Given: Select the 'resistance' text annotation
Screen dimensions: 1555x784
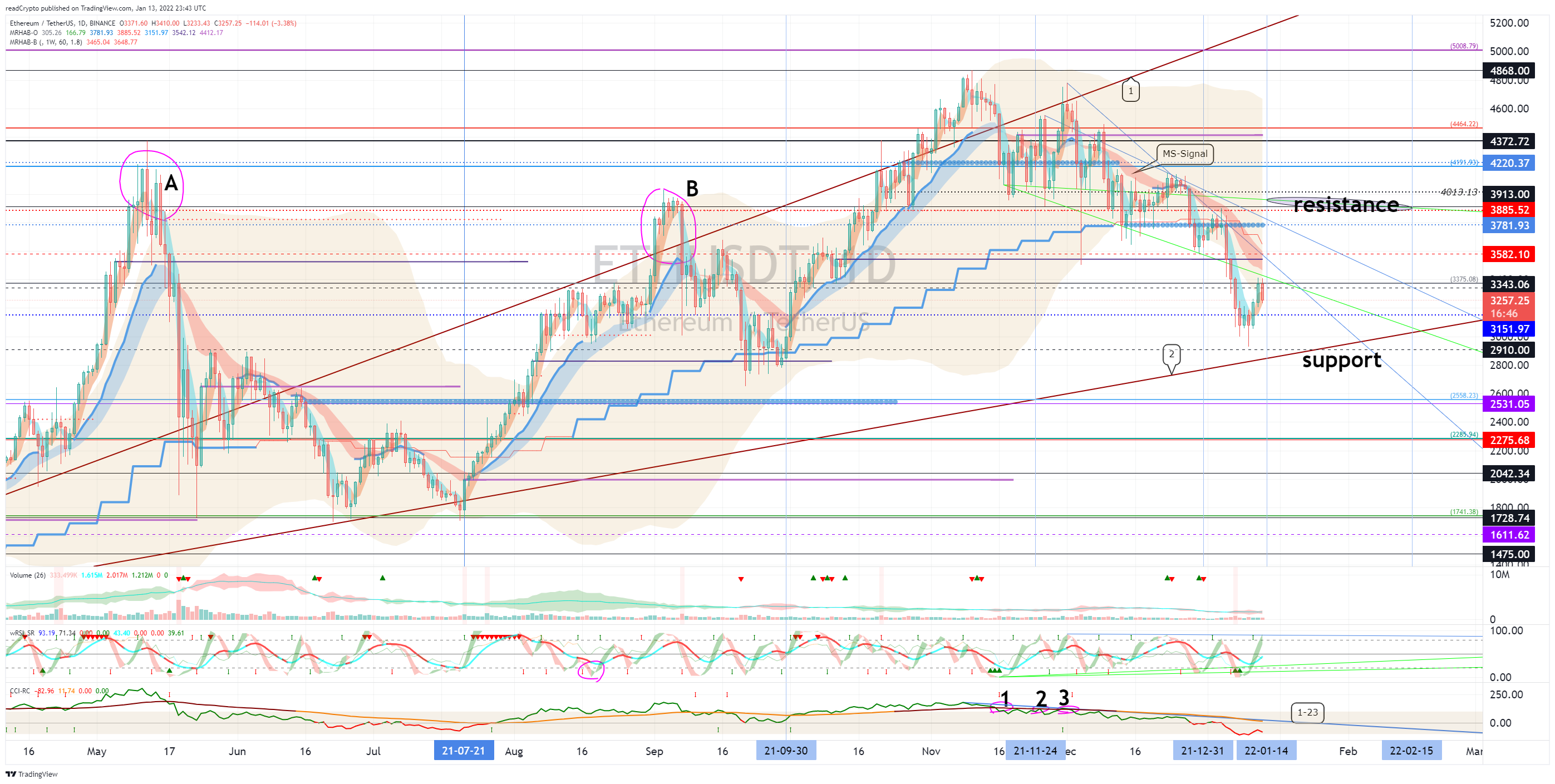Looking at the screenshot, I should pos(1346,205).
